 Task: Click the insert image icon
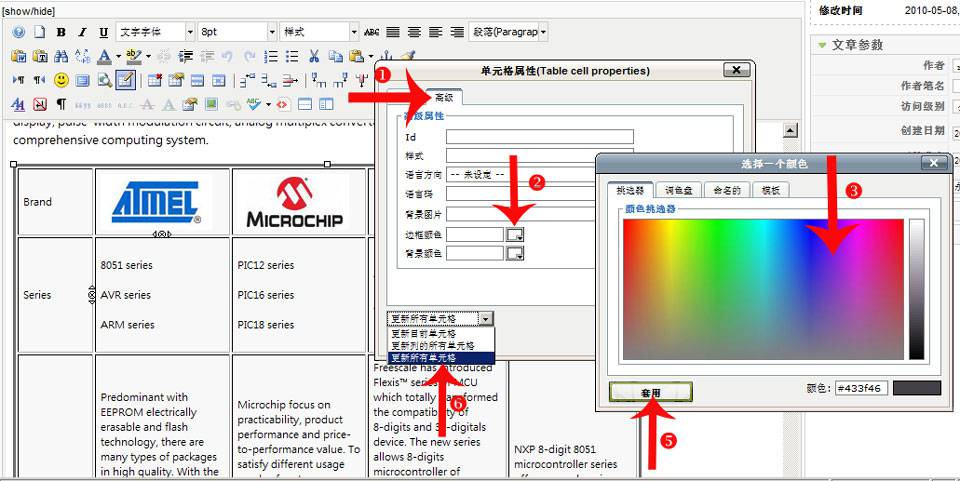click(x=211, y=104)
